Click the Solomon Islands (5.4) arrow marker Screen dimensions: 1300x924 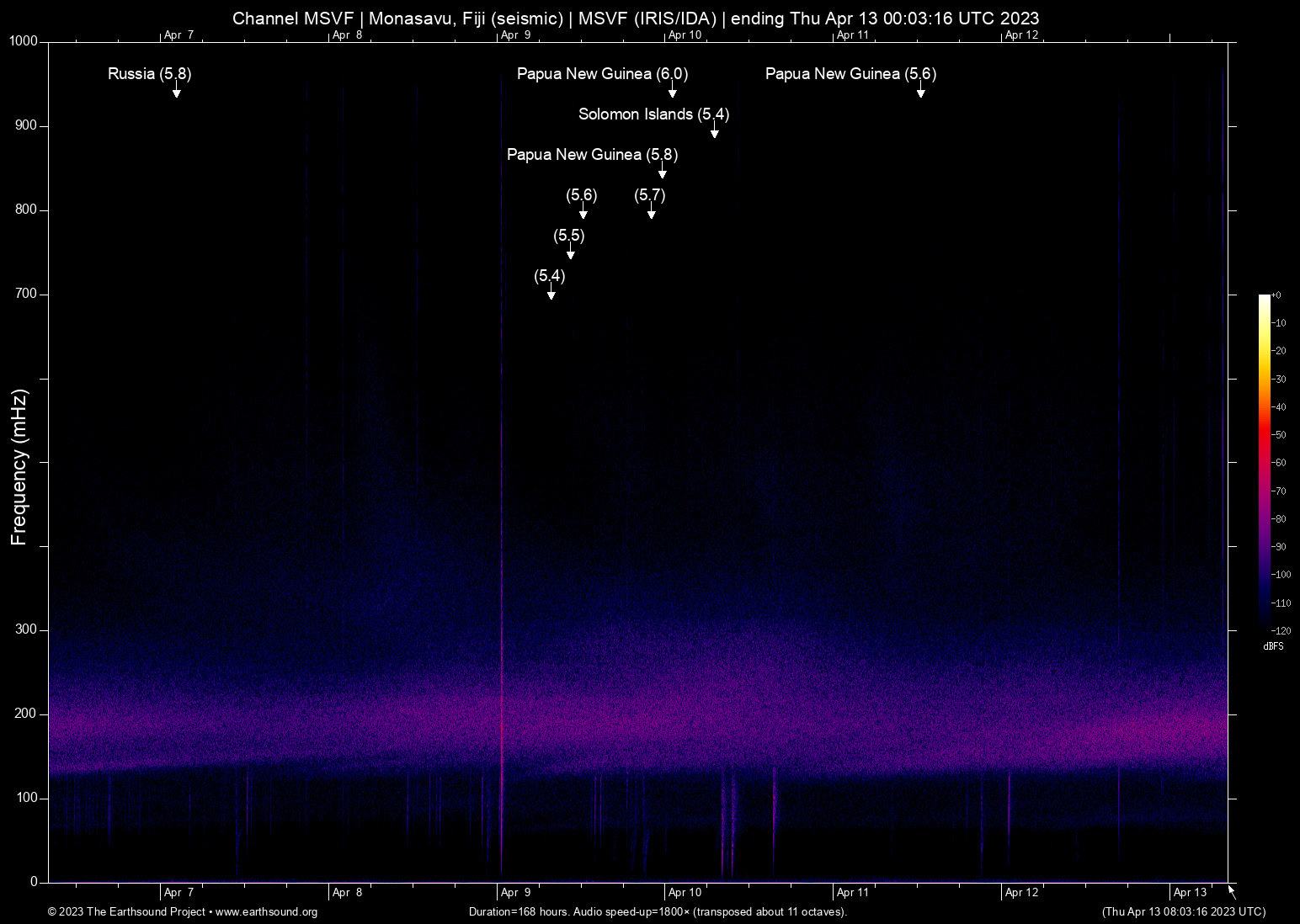click(x=714, y=132)
